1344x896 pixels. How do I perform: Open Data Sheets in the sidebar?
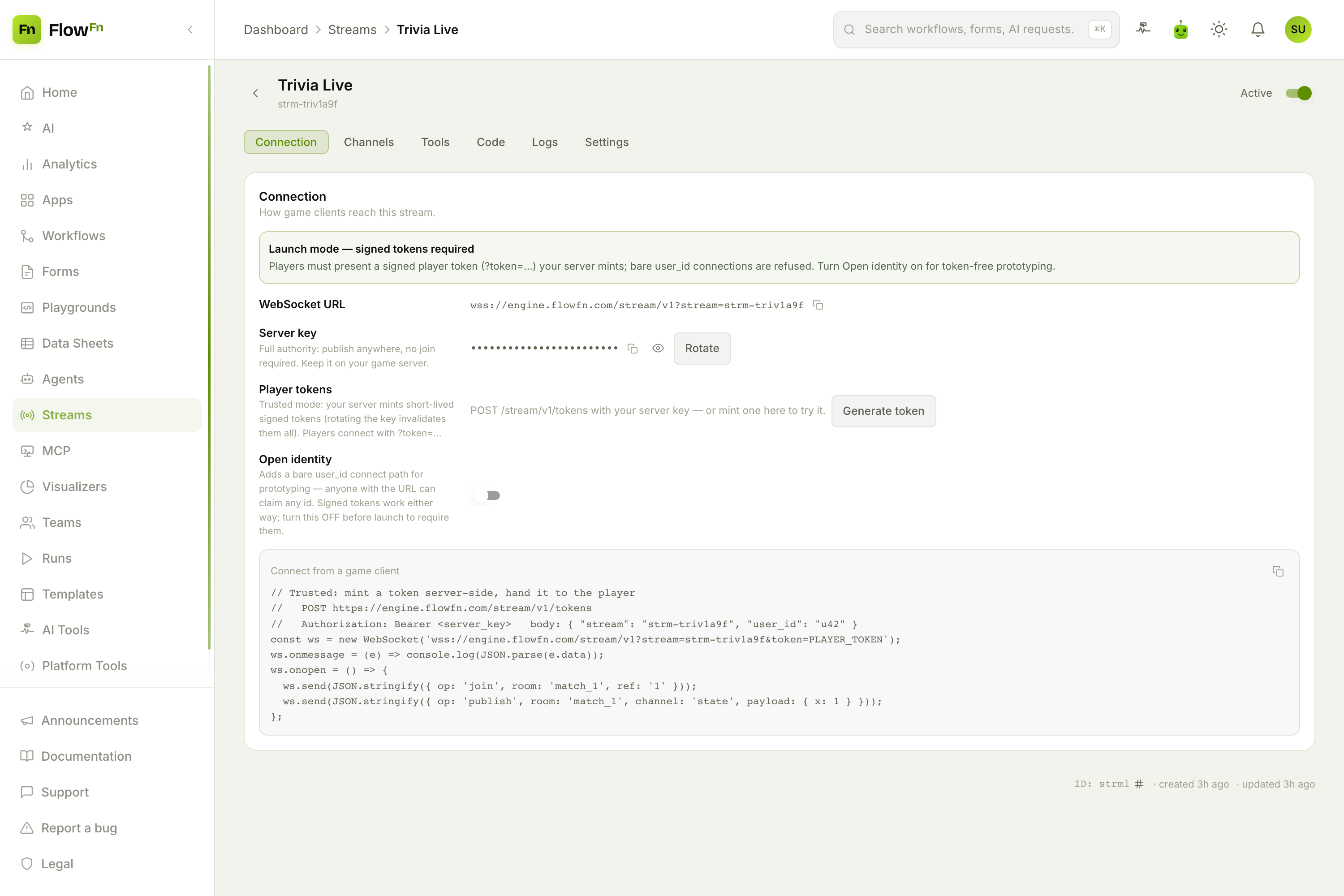tap(107, 343)
